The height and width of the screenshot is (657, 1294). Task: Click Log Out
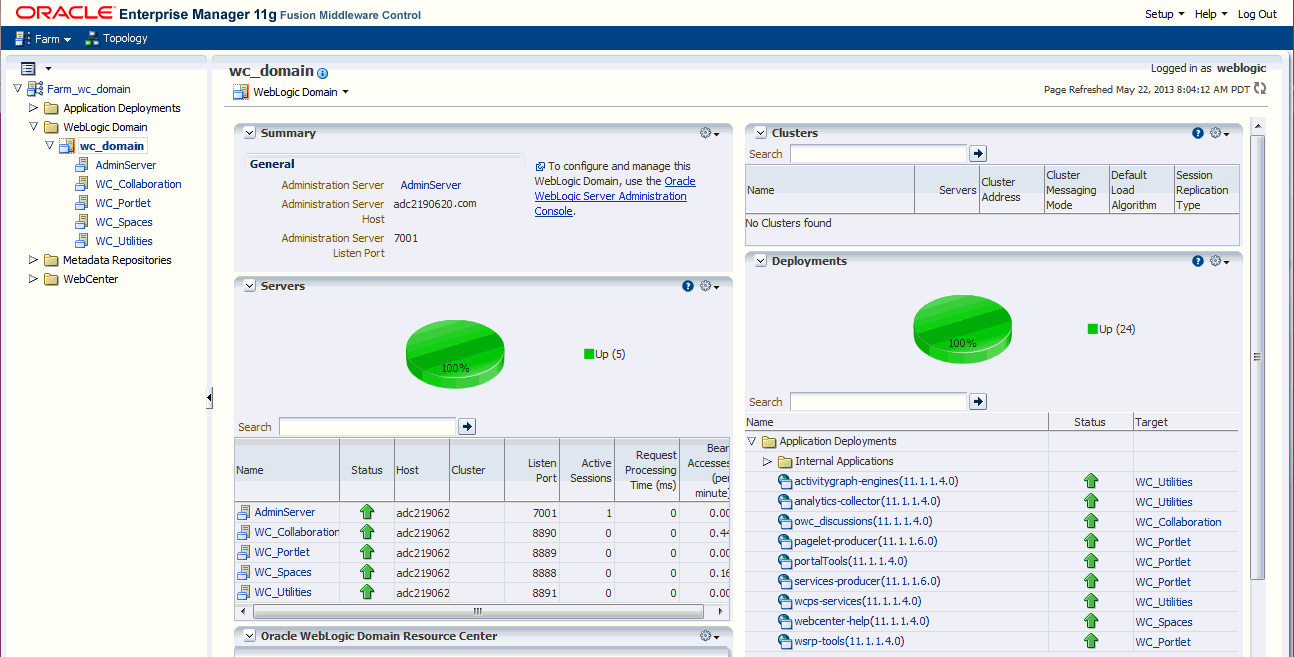(x=1257, y=14)
